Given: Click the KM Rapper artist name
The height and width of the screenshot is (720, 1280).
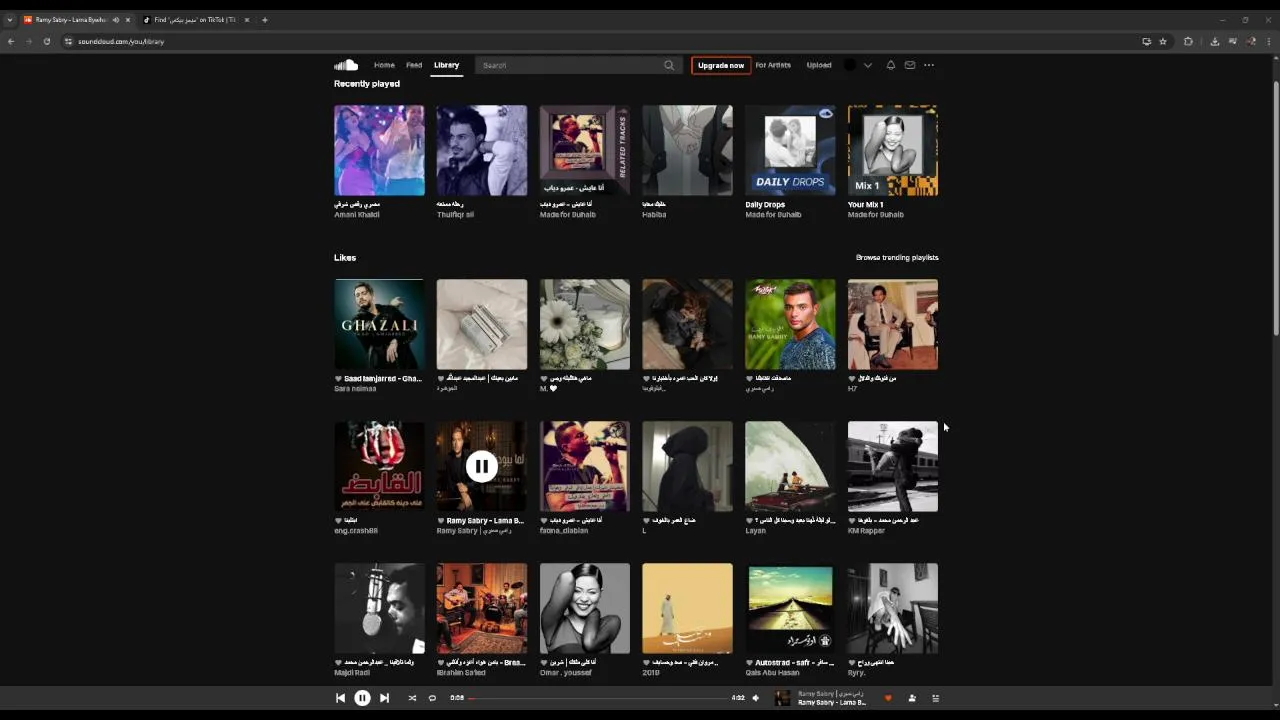Looking at the screenshot, I should point(866,530).
